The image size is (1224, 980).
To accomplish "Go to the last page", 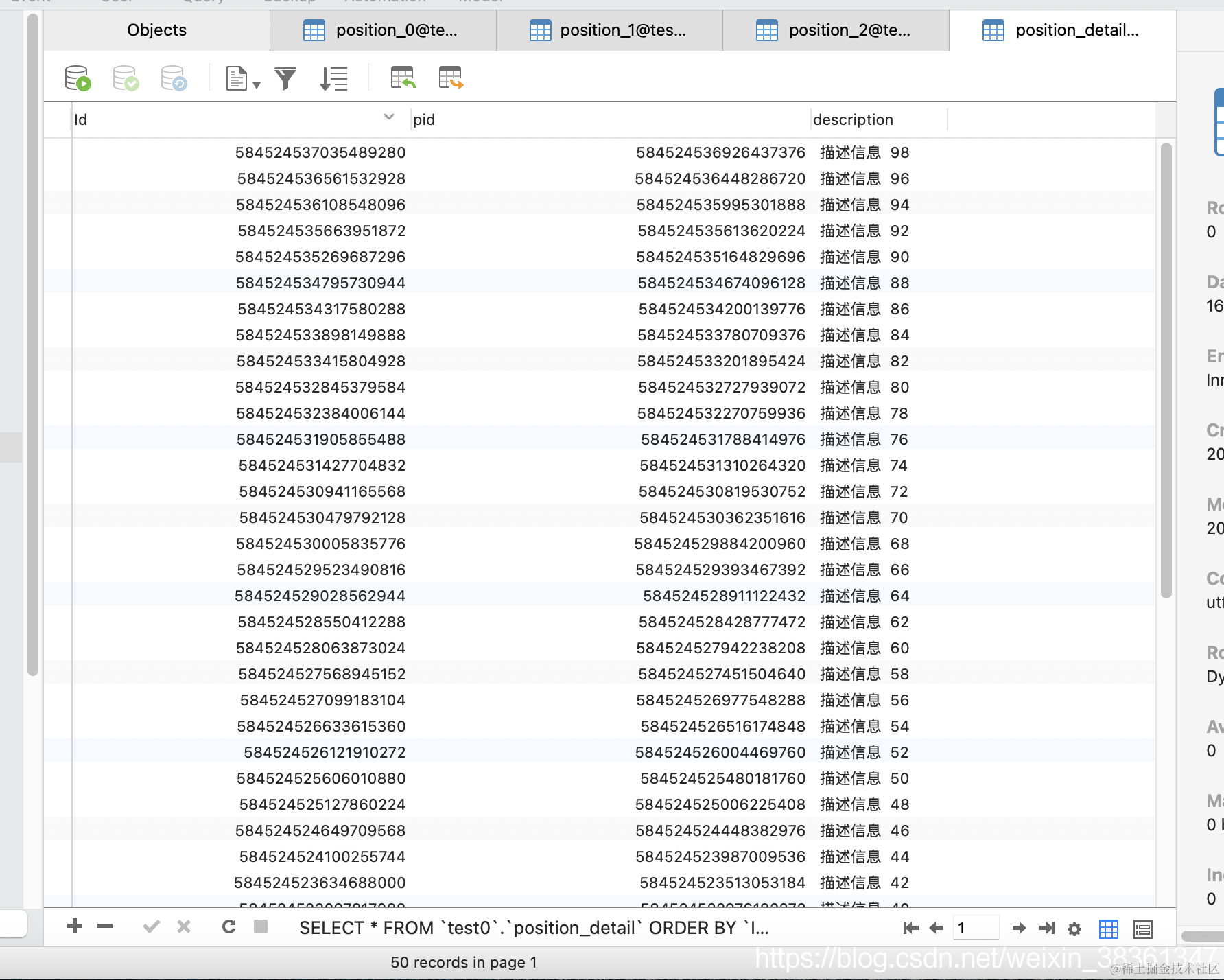I will coord(1047,929).
